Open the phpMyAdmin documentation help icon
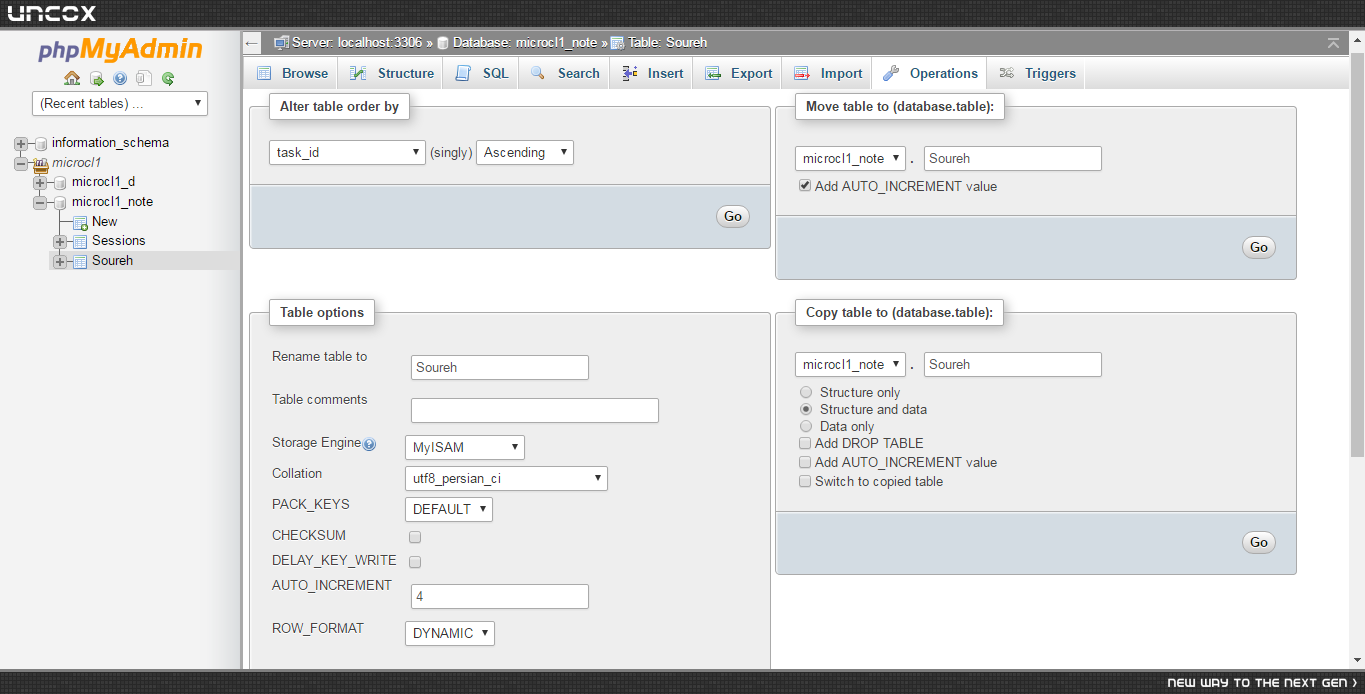 click(120, 78)
